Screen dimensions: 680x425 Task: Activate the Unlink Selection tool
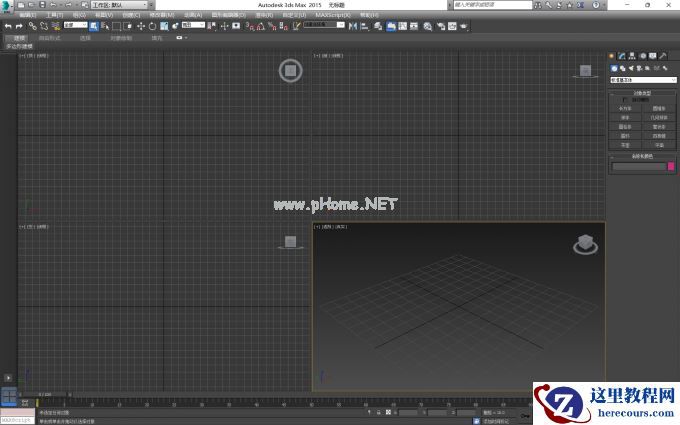44,26
